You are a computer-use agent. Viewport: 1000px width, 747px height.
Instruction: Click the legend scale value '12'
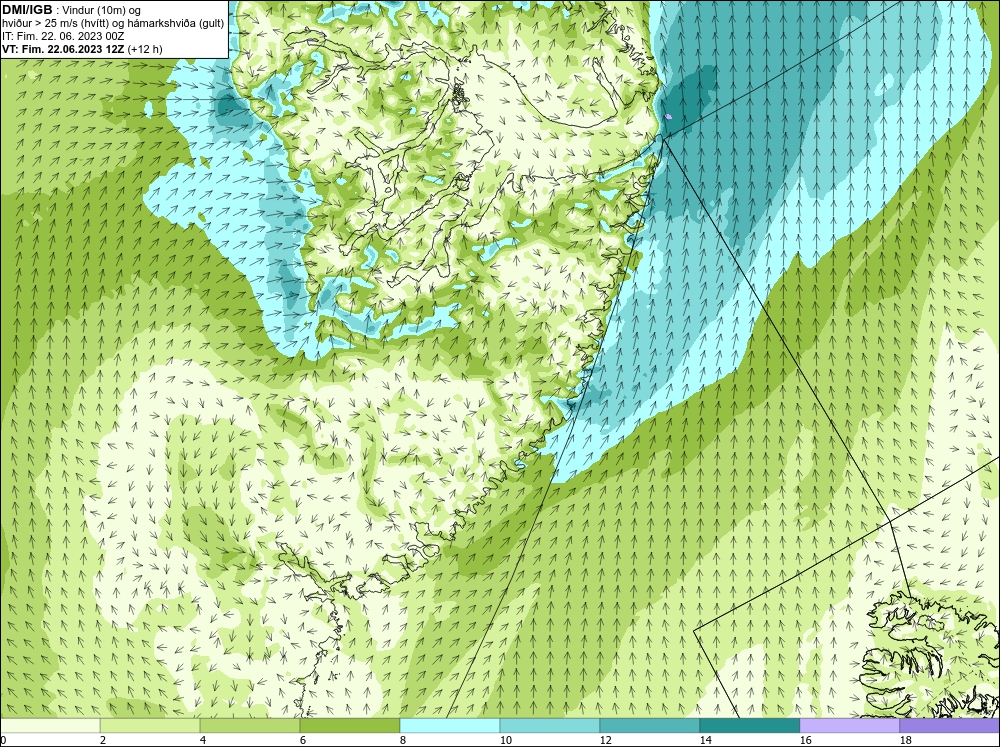605,740
